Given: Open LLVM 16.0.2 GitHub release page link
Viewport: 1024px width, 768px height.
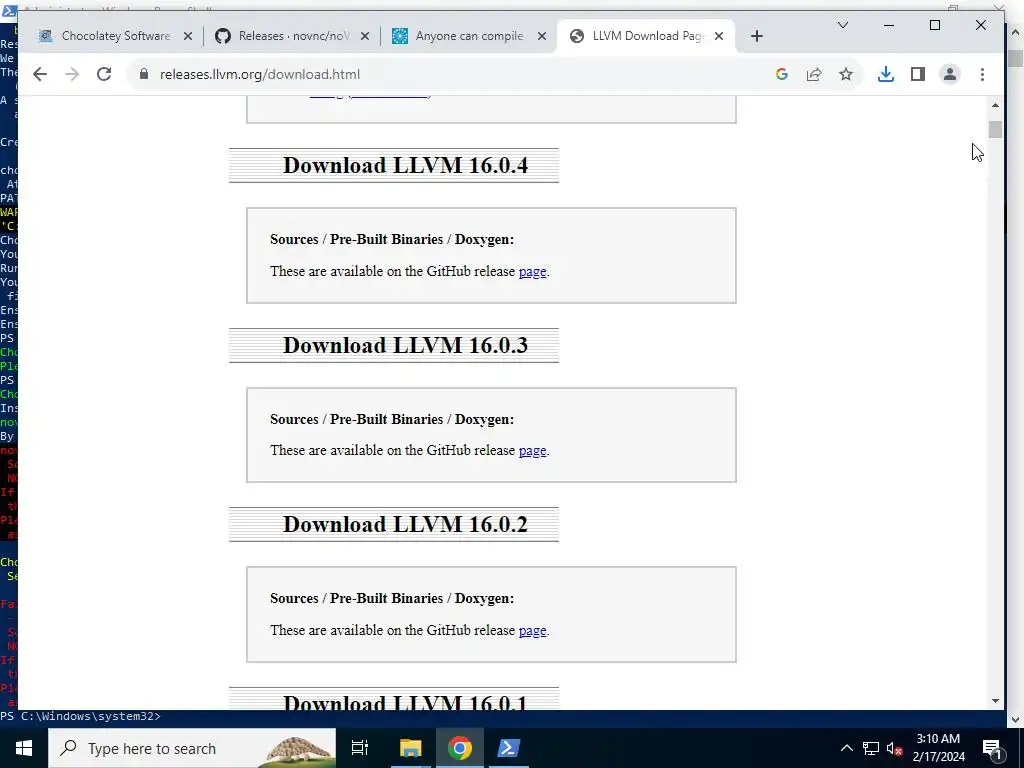Looking at the screenshot, I should pos(532,631).
